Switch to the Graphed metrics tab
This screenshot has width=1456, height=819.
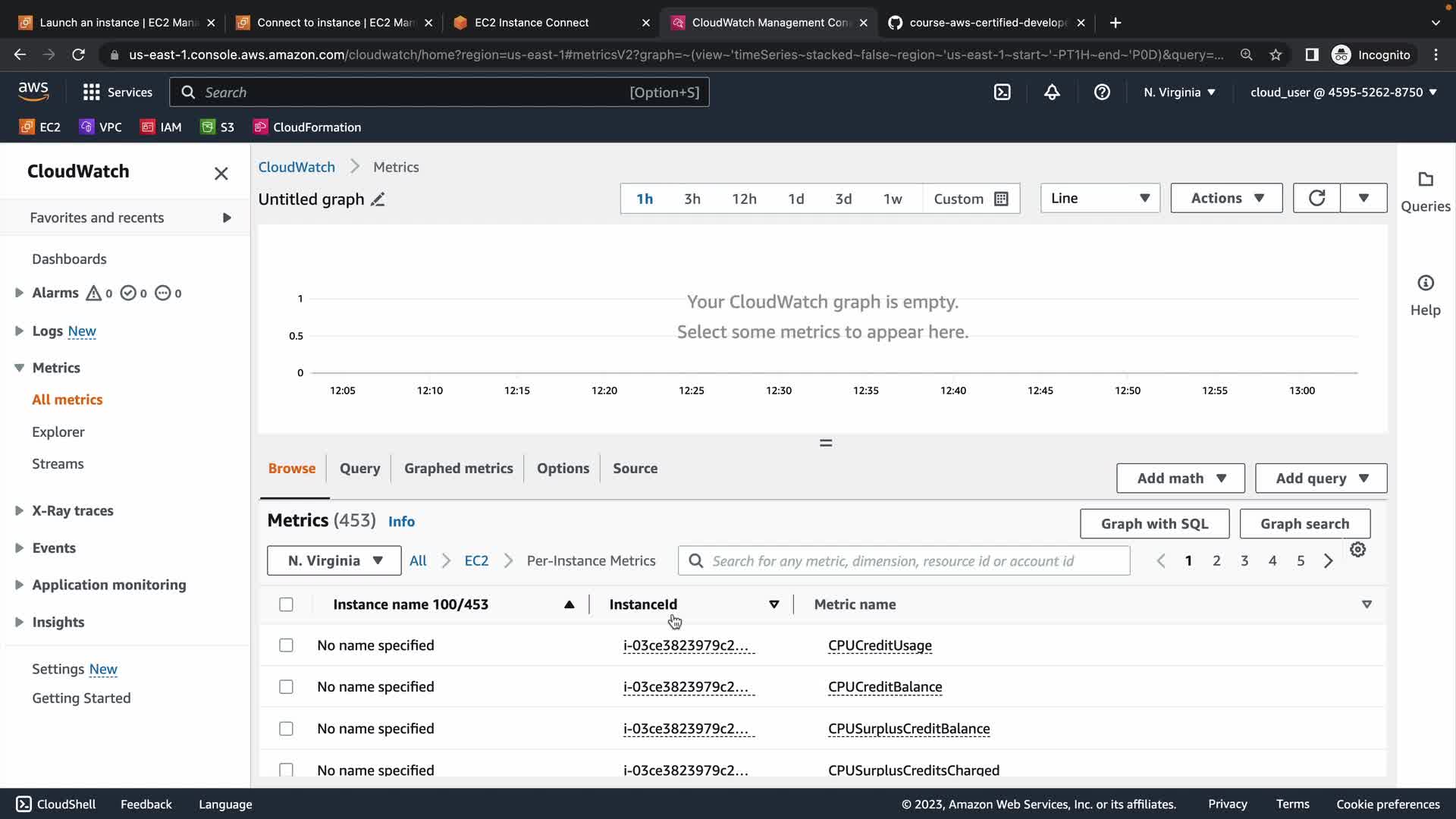pos(458,469)
